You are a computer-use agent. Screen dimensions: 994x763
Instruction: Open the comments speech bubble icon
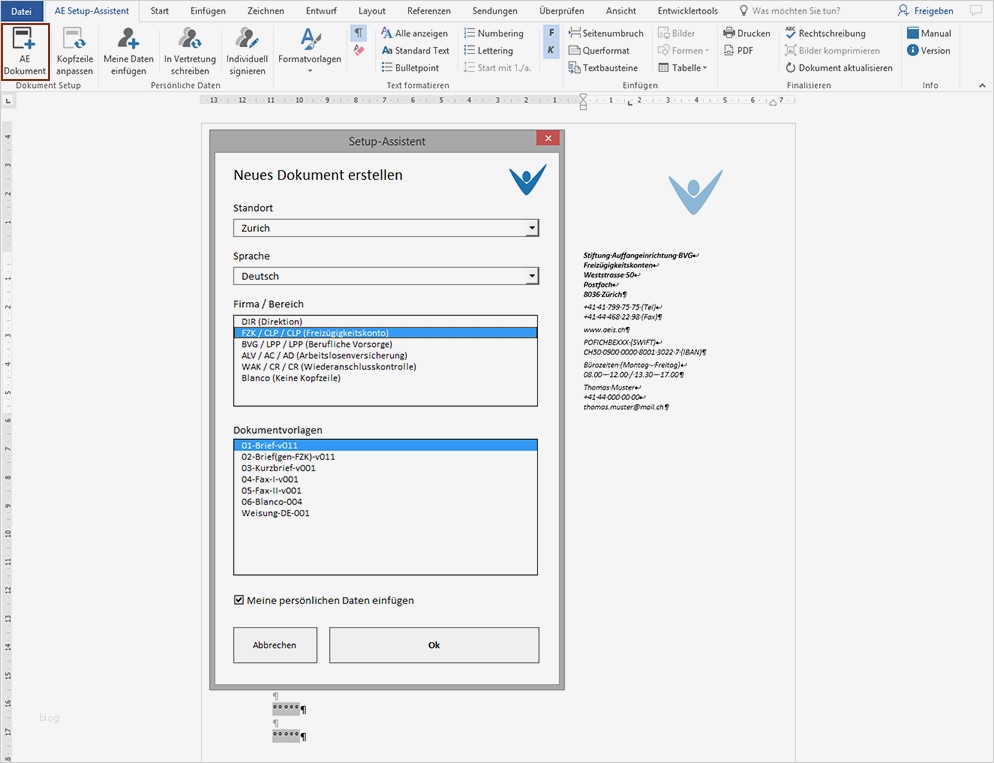[976, 11]
